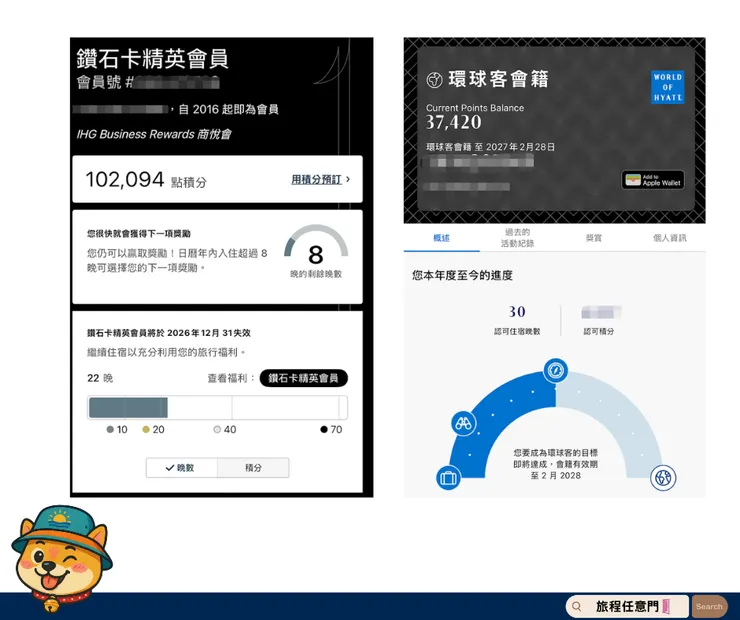The image size is (740, 620).
Task: Click the Search button
Action: (709, 607)
